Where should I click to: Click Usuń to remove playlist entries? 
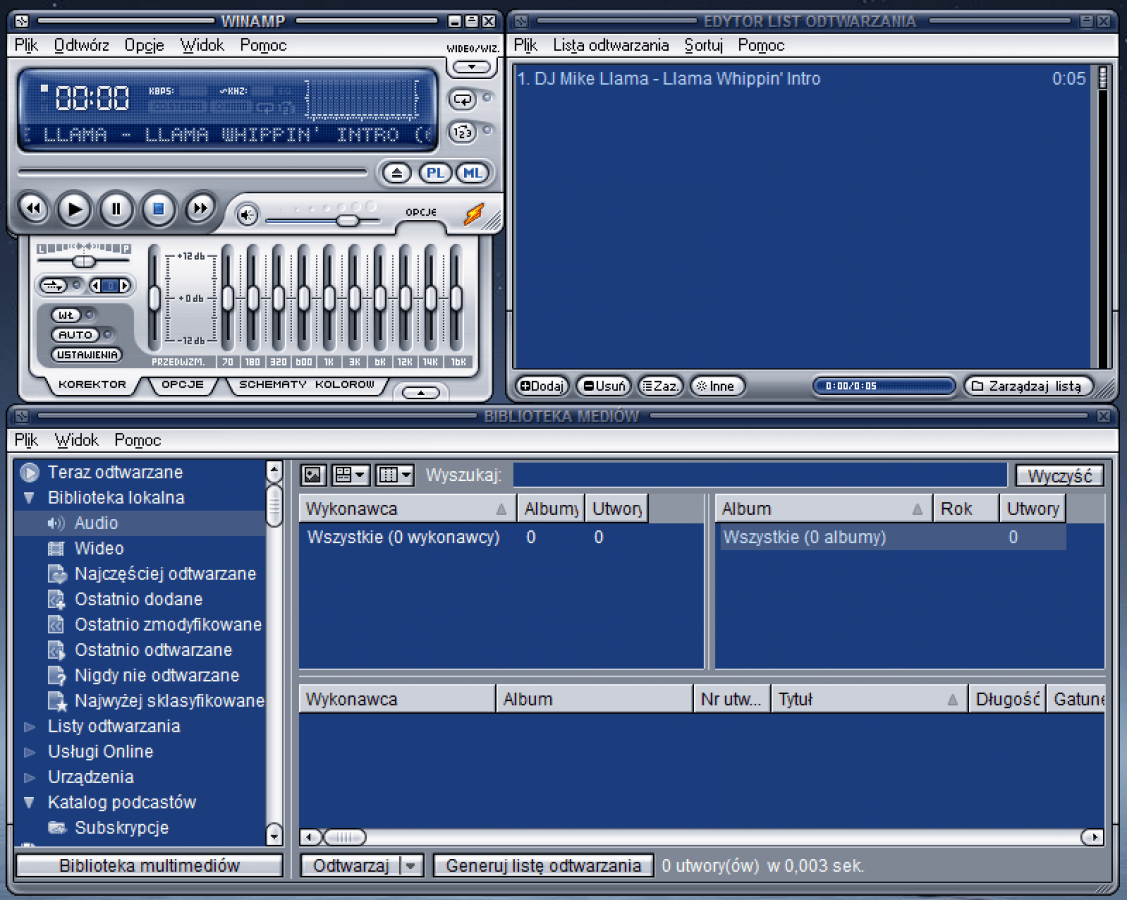pos(604,386)
